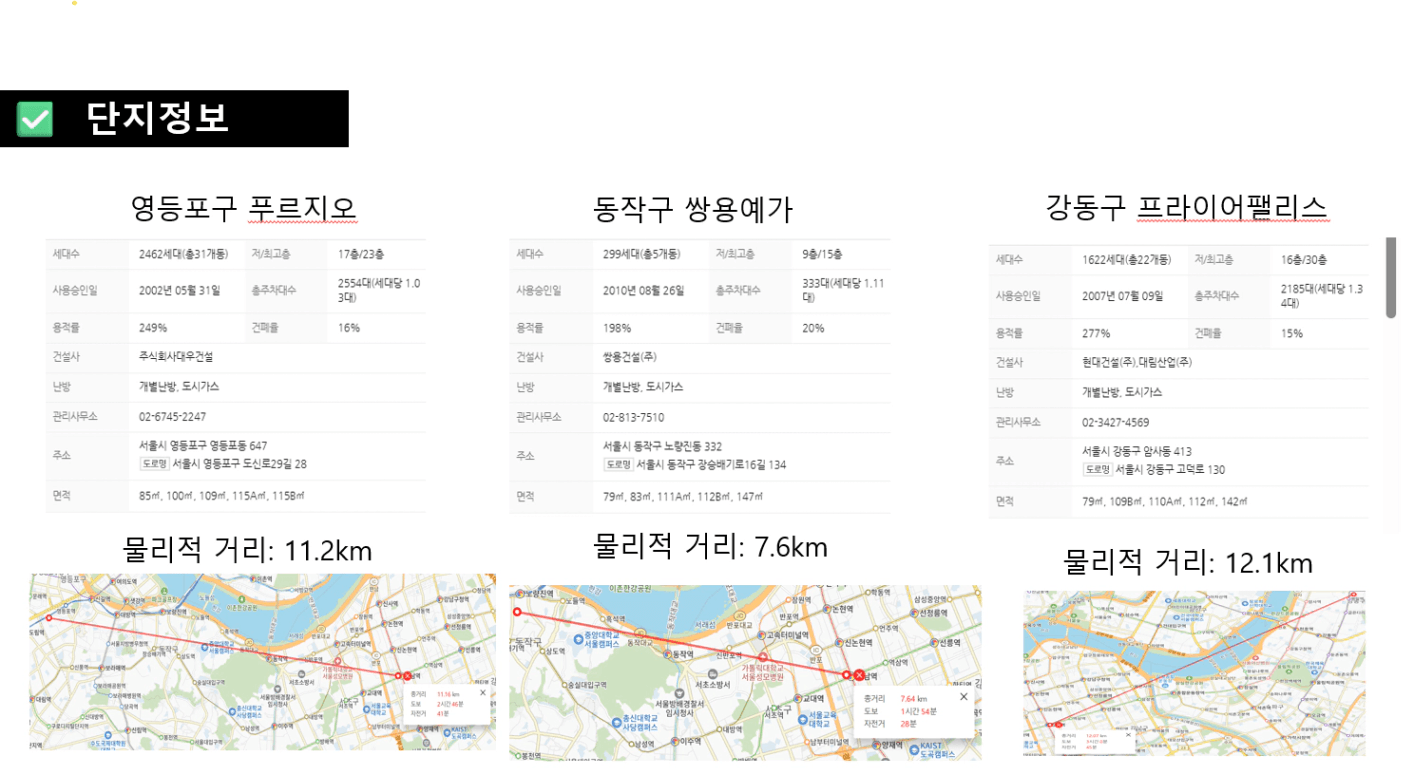Close the distance popup on the 영등포구 map

point(483,692)
